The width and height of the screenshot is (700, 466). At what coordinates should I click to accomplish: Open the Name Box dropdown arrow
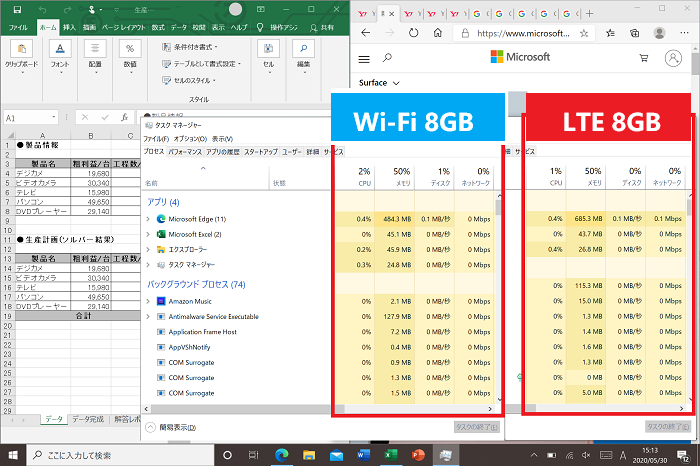pos(54,117)
